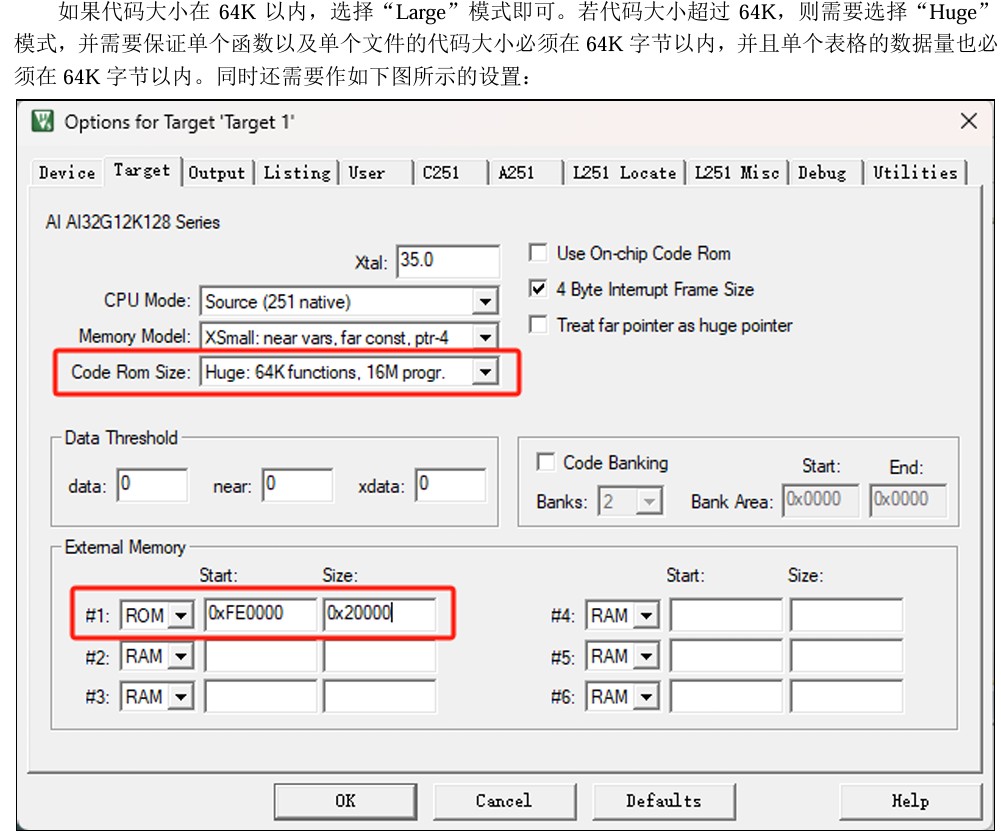Screen dimensions: 1001x836
Task: Open external memory #4 RAM type dropdown
Action: coord(647,616)
